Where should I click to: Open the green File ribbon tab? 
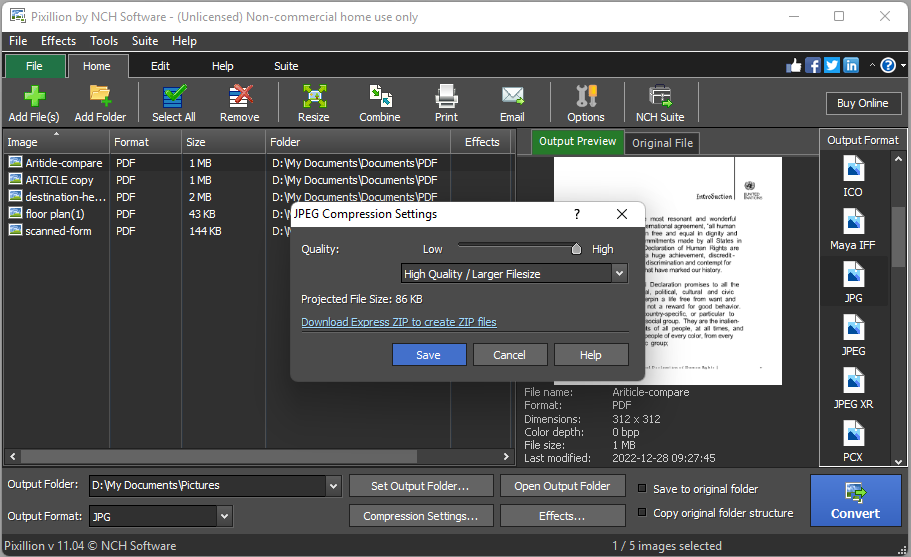point(34,66)
